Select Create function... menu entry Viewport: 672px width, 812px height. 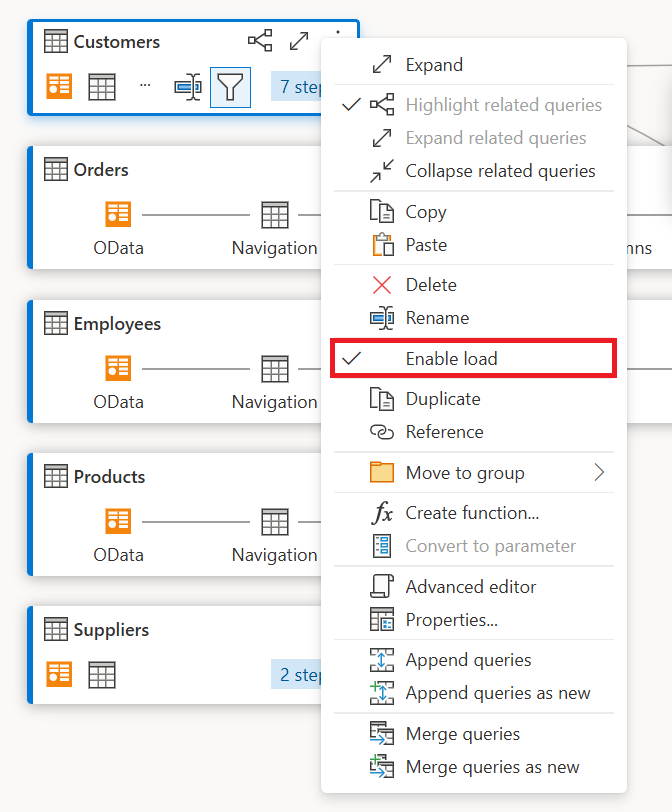[474, 513]
